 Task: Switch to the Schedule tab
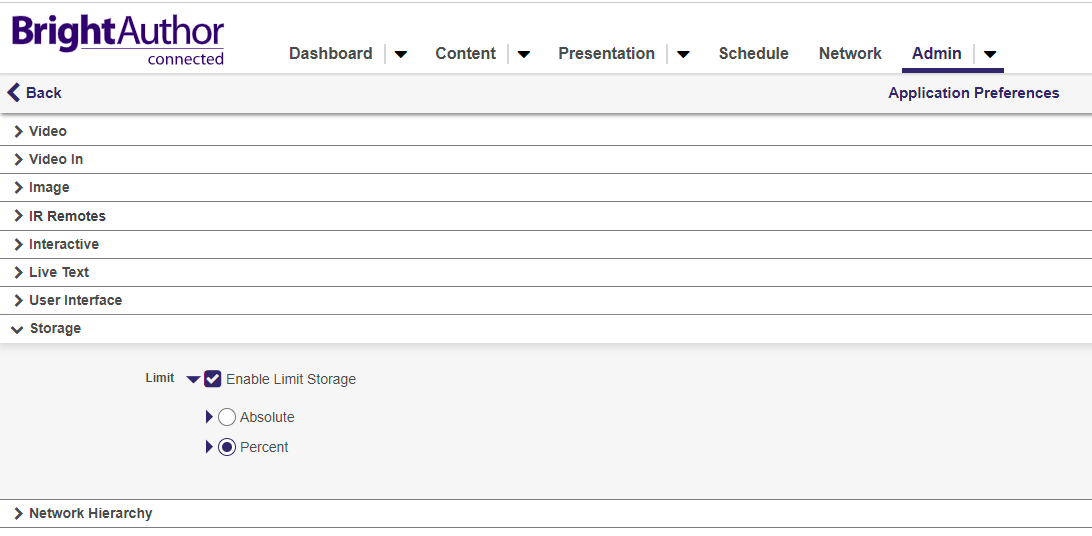[x=753, y=54]
